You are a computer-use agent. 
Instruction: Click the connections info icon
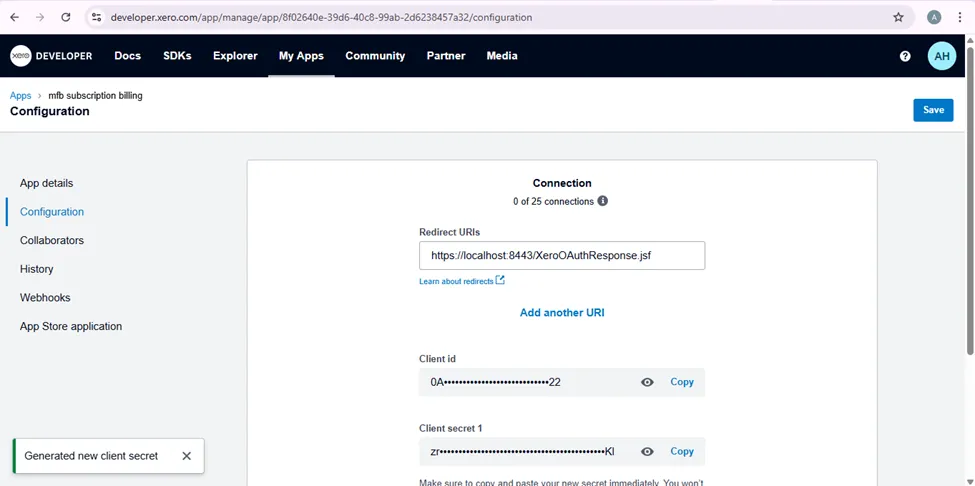603,201
